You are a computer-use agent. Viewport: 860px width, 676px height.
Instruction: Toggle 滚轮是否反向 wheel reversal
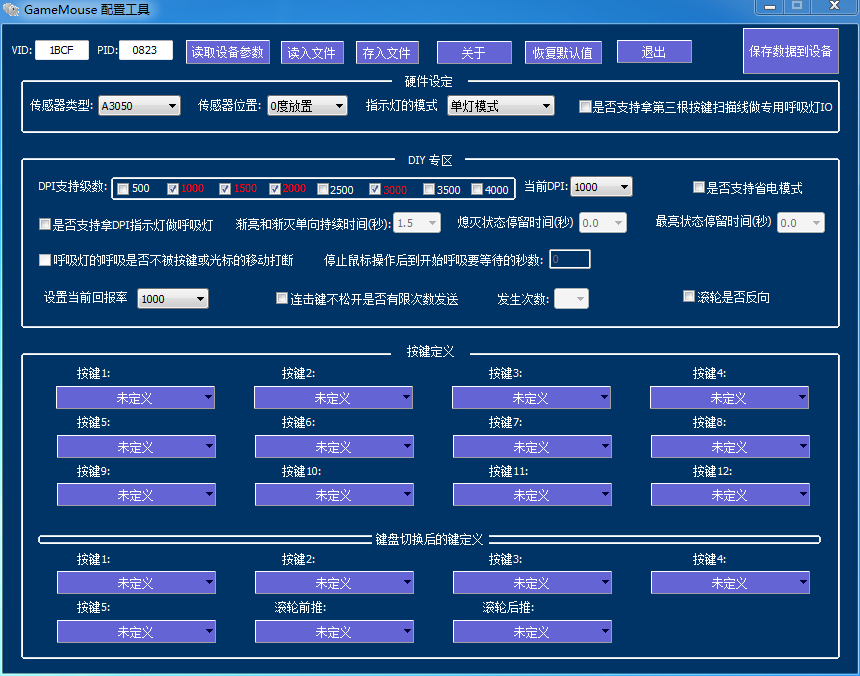[687, 295]
